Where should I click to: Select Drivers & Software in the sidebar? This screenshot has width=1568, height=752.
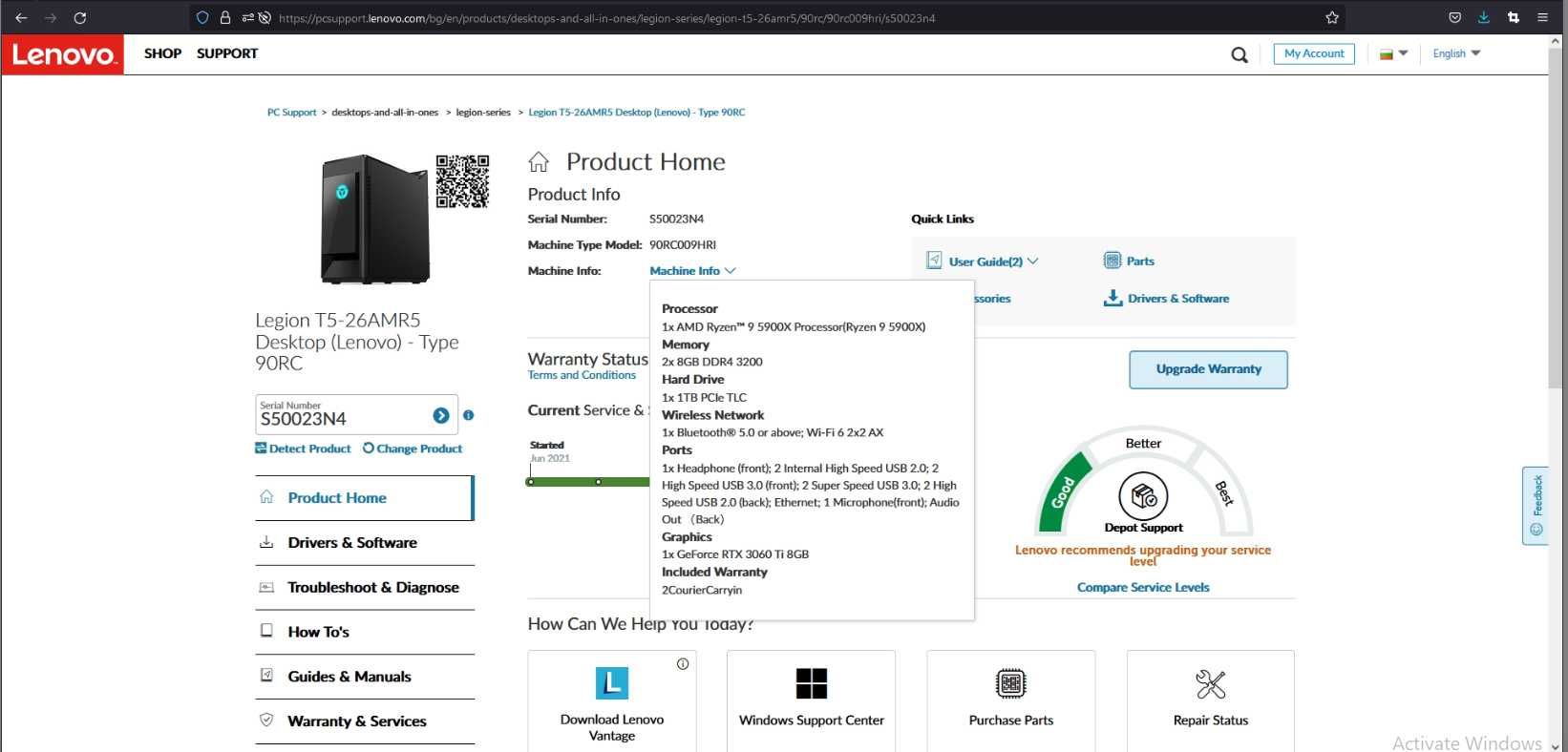tap(364, 543)
